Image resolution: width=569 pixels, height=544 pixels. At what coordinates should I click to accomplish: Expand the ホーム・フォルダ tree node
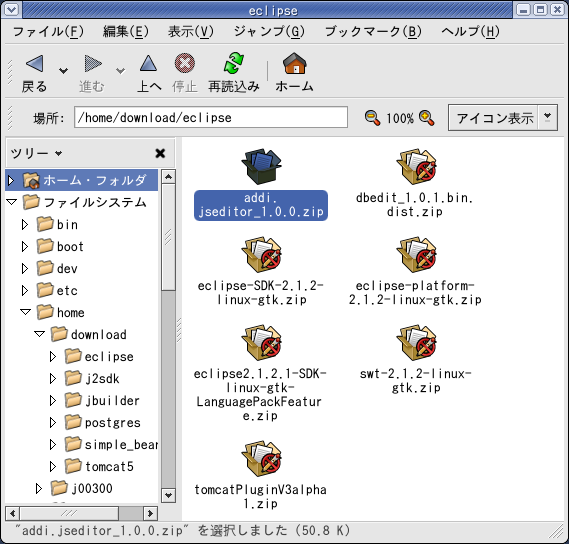[11, 180]
